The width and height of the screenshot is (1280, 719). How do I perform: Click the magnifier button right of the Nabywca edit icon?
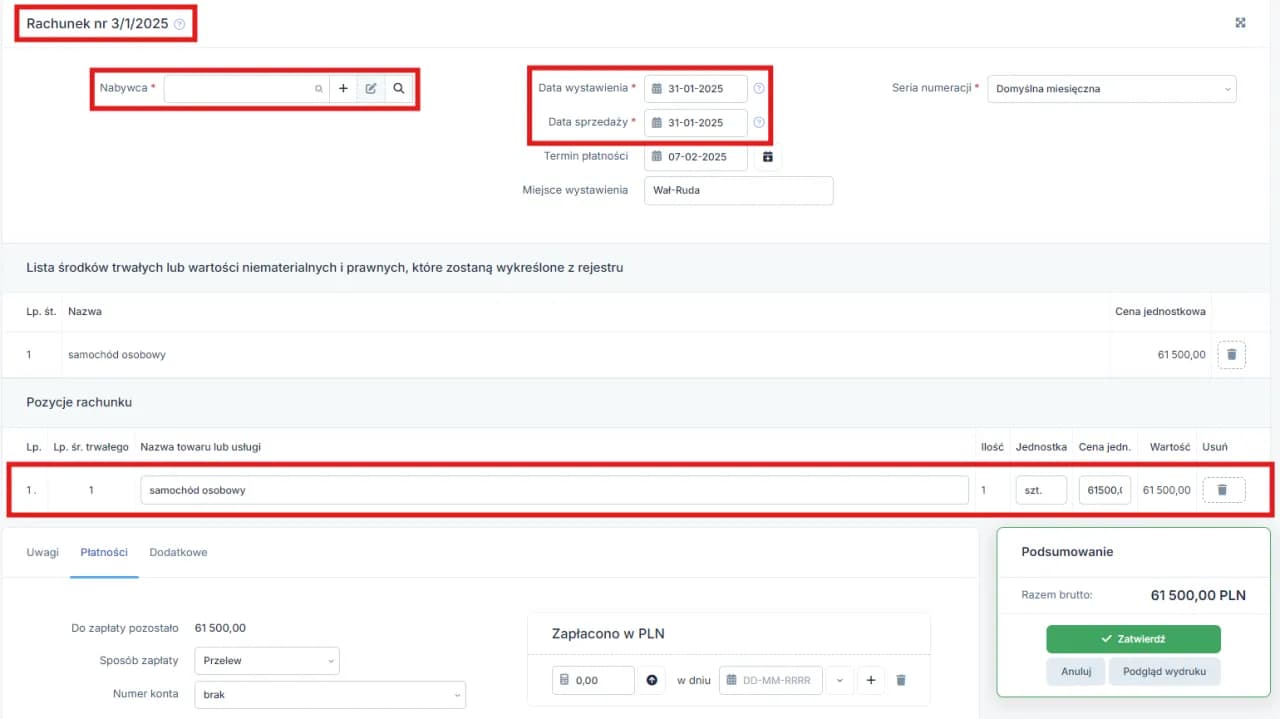(x=398, y=89)
